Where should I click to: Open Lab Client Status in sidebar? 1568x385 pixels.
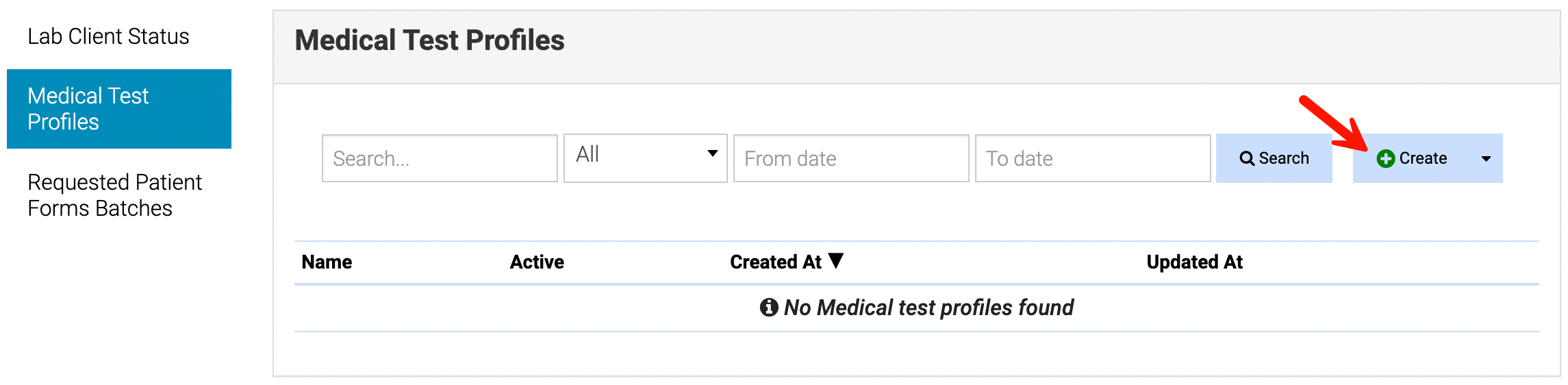108,36
